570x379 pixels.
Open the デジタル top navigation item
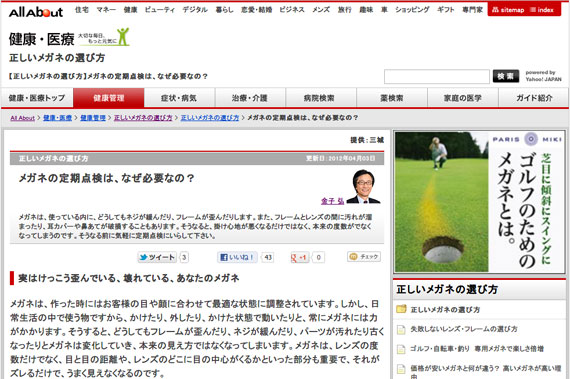[195, 10]
